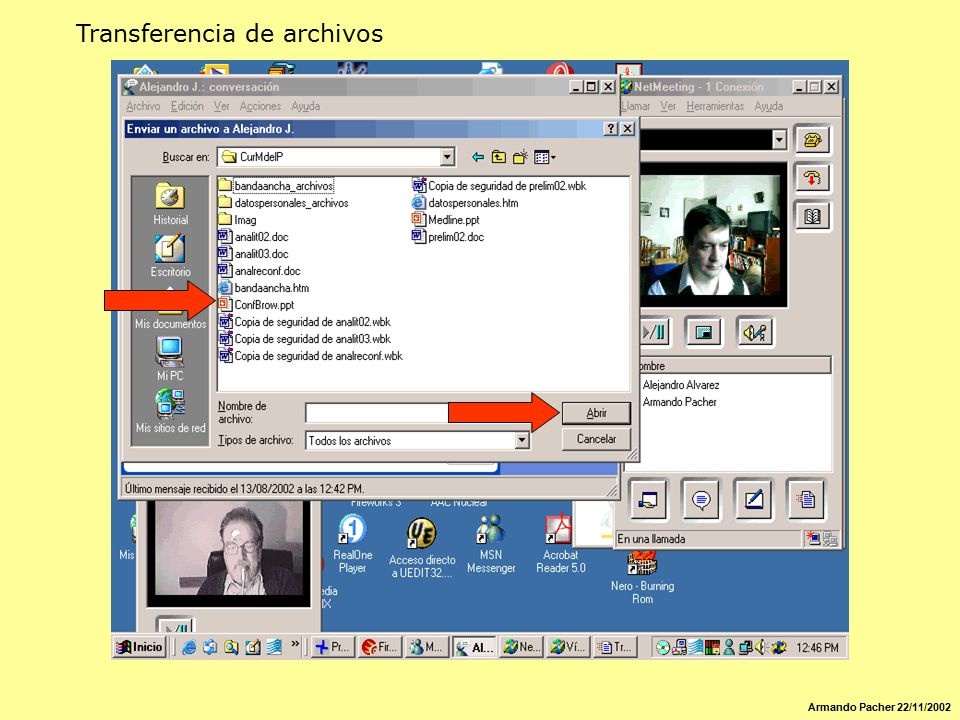
Task: Click NetMeeting file transfer button
Action: (x=806, y=500)
